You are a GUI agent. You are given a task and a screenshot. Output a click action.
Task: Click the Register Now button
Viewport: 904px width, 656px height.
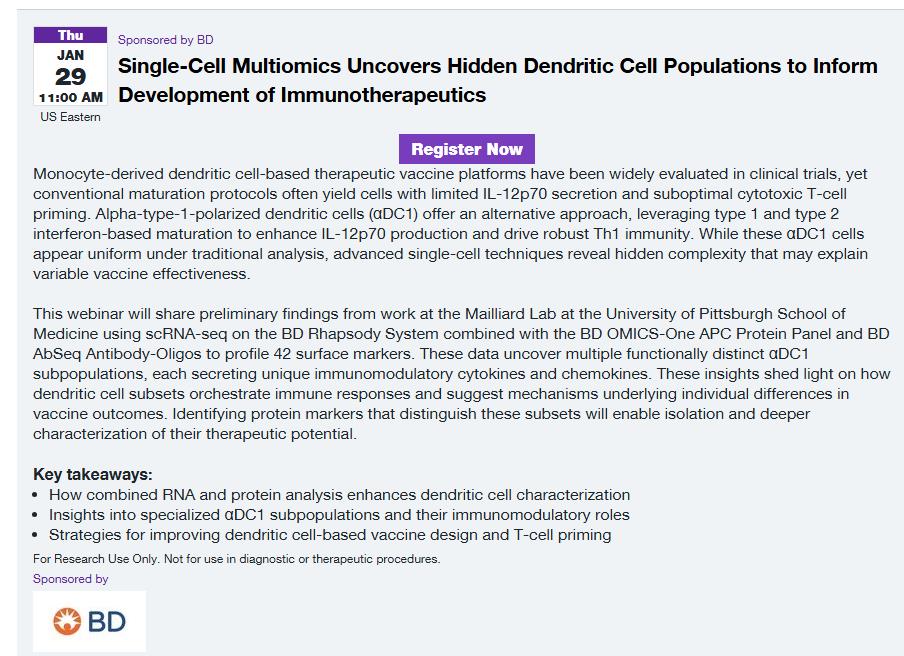click(467, 149)
